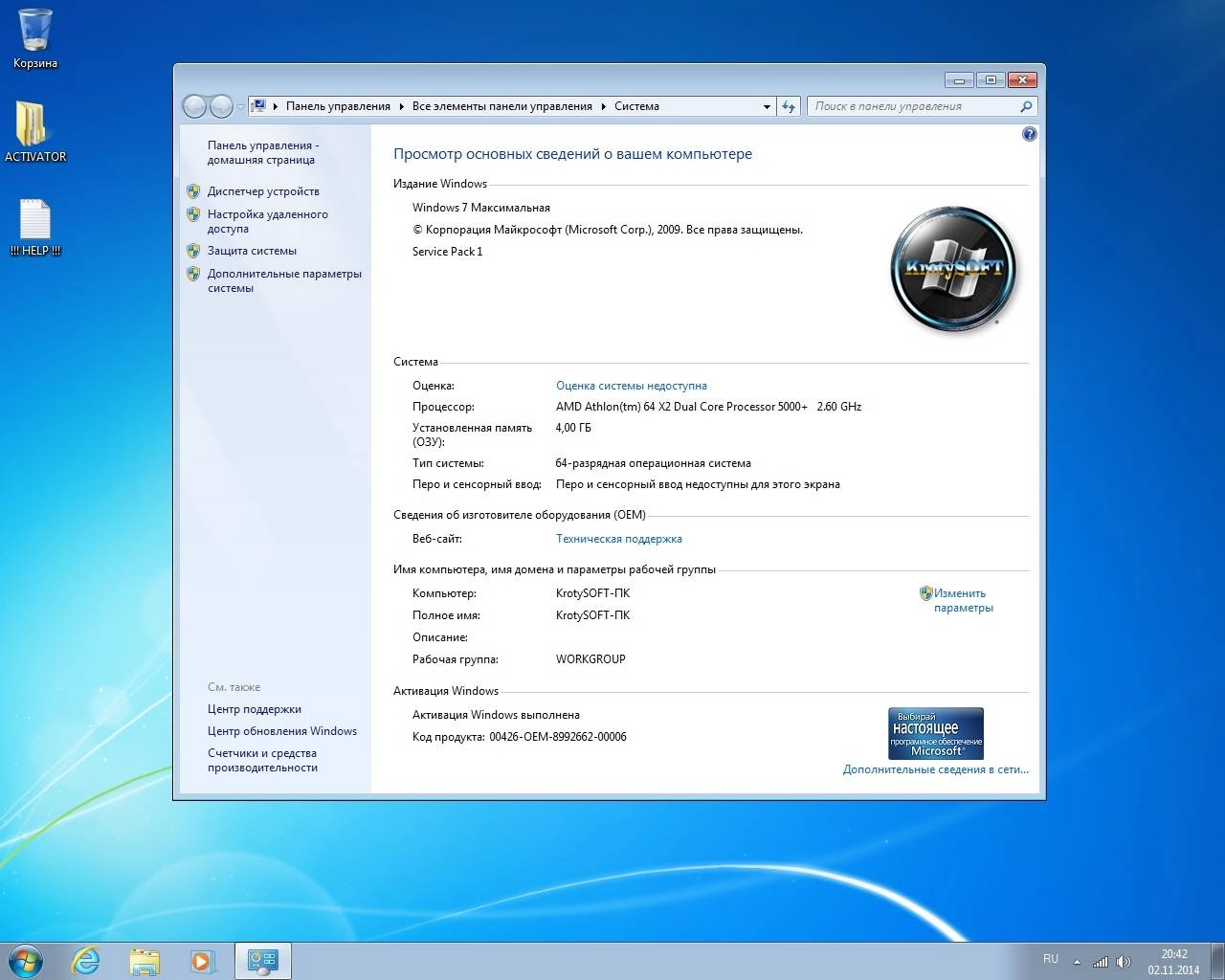Go to Все элементы панели управления breadcrumb
This screenshot has height=980, width=1225.
tap(501, 106)
